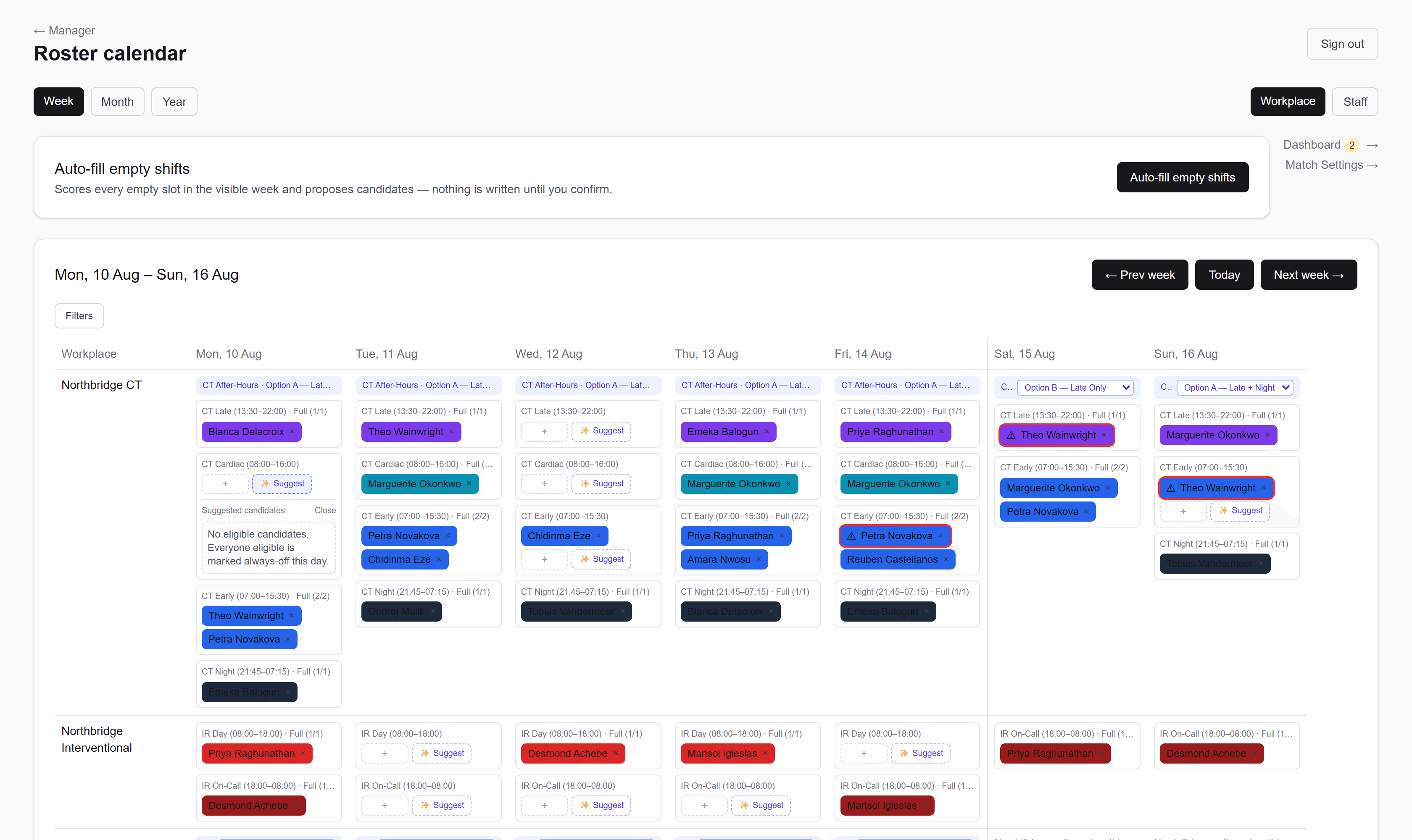The image size is (1412, 840).
Task: Open Sunday's Option A — Late + Night dropdown
Action: tap(1235, 388)
